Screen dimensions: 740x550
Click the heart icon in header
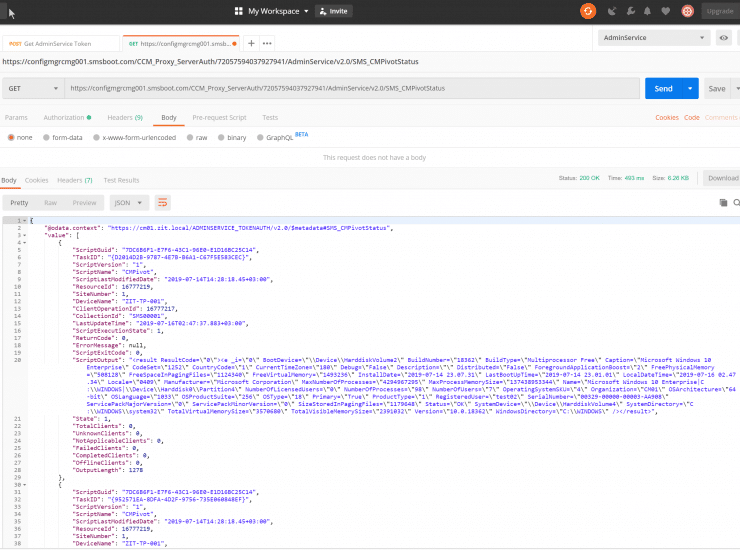point(666,11)
